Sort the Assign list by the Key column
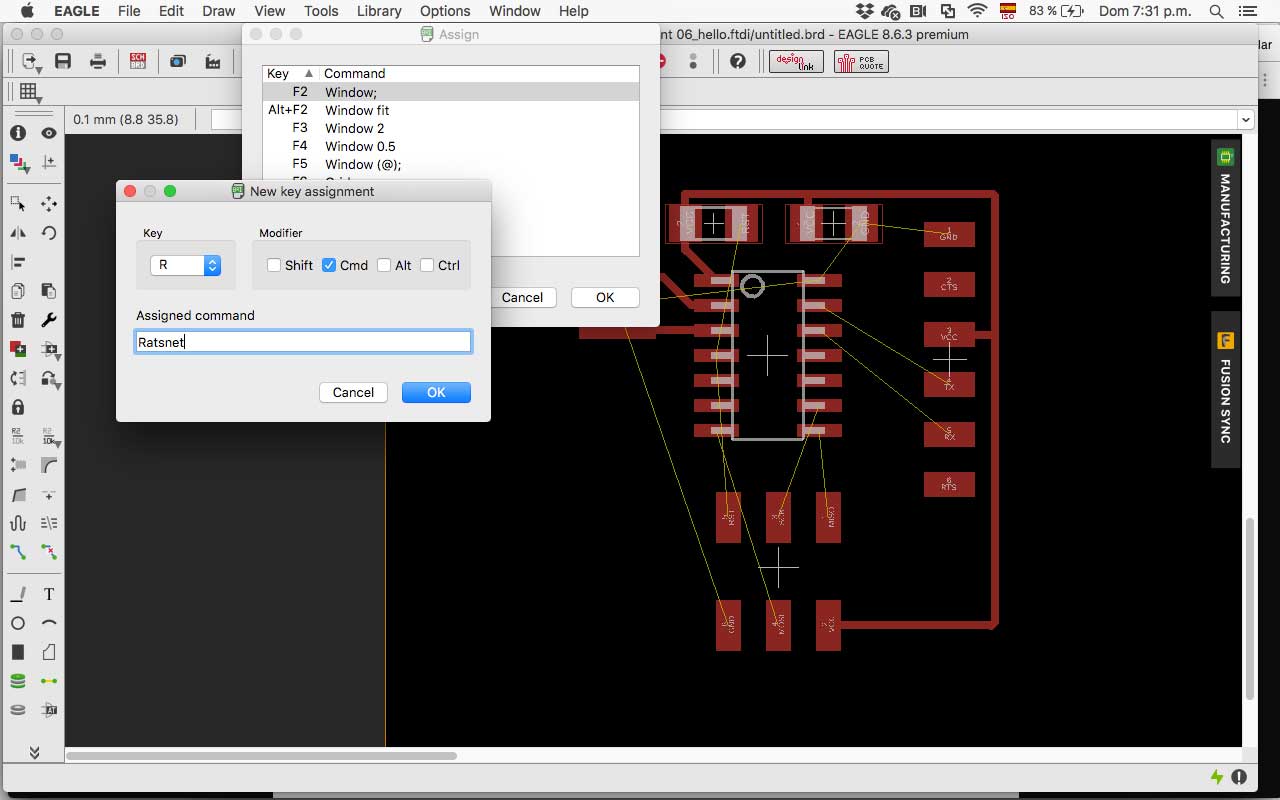 290,73
